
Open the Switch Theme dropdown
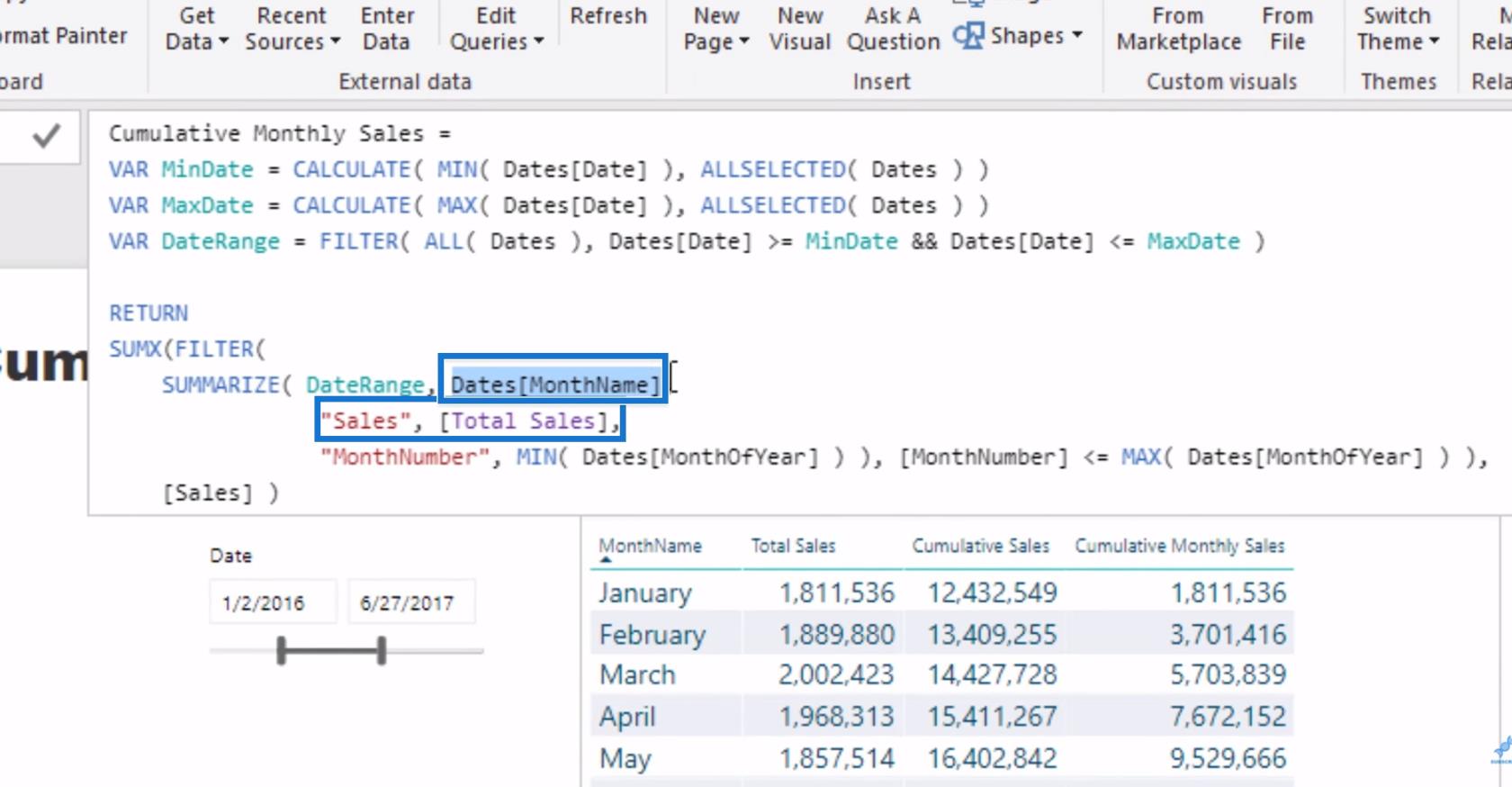click(x=1398, y=29)
